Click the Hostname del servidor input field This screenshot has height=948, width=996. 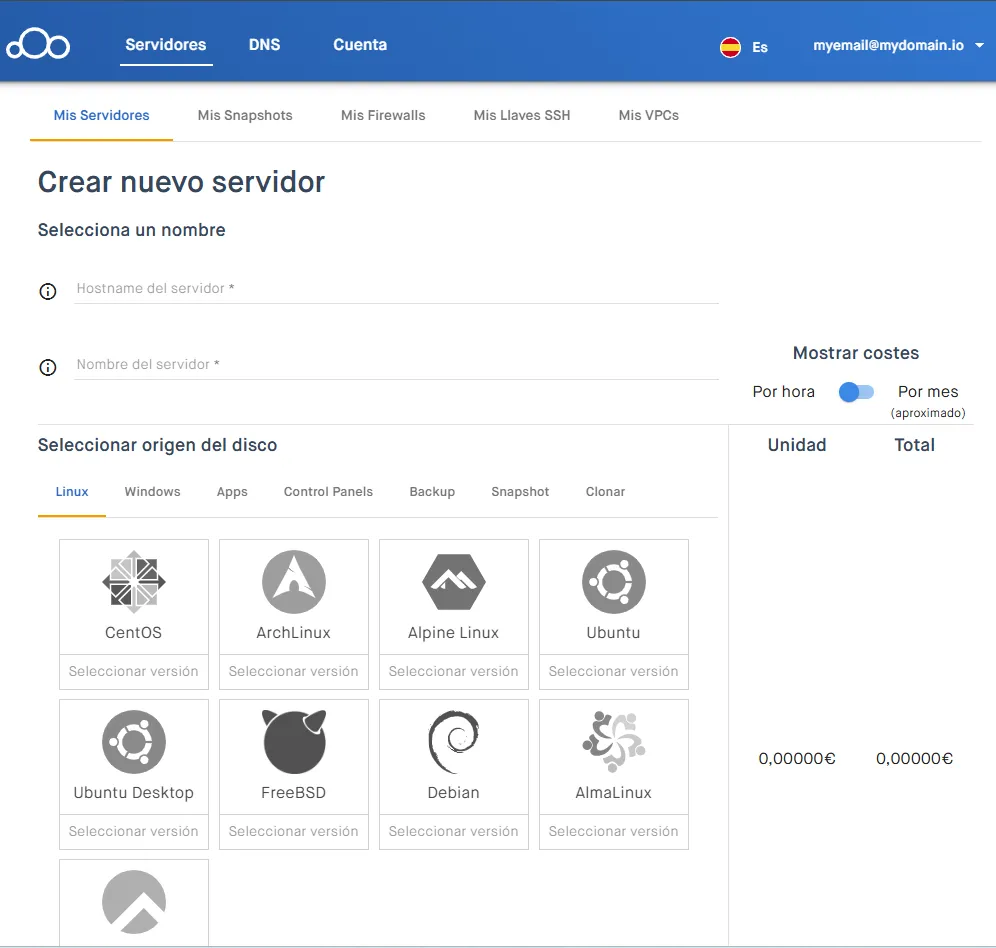(396, 288)
